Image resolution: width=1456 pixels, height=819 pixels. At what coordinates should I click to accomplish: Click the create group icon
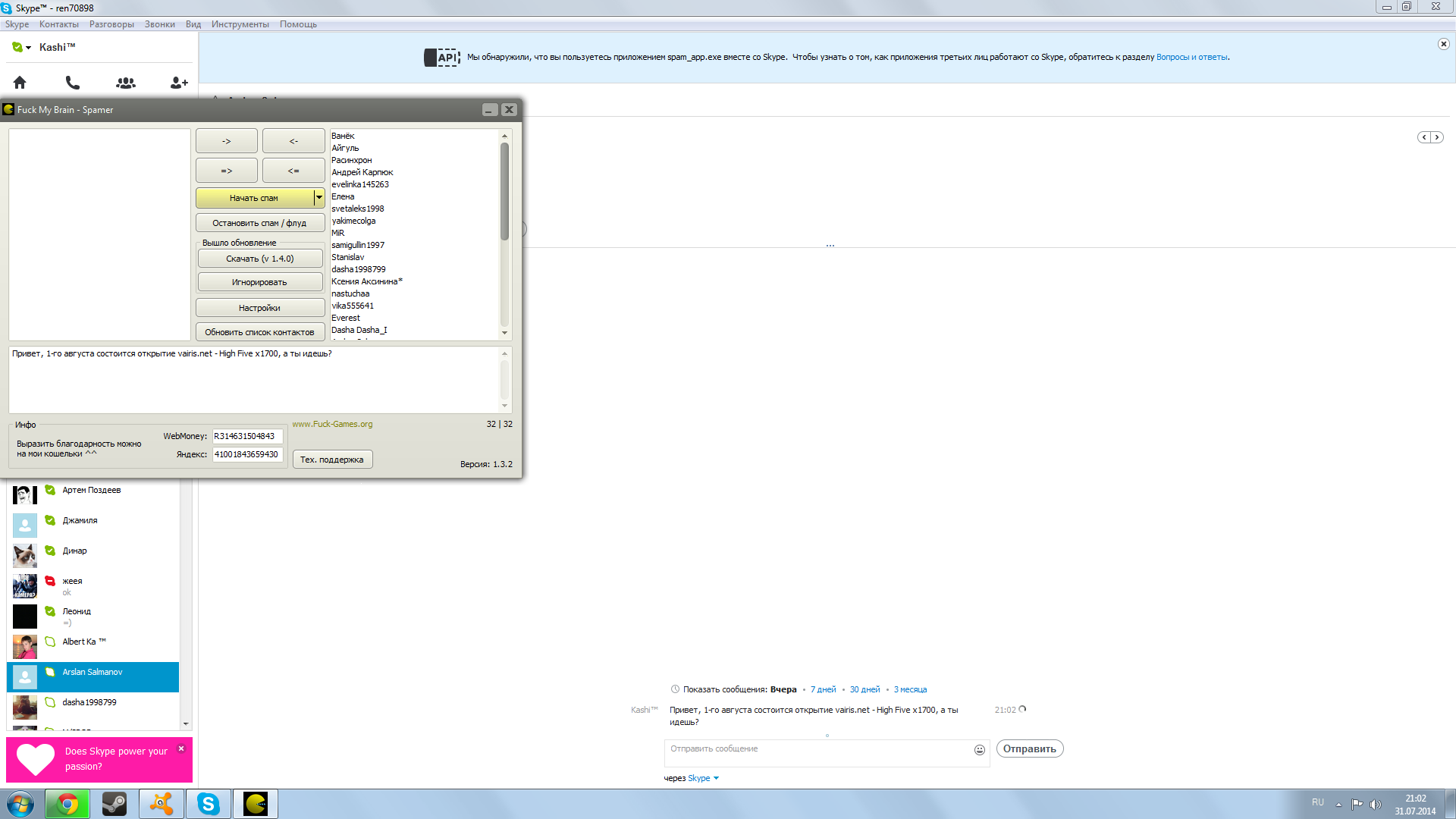click(x=126, y=82)
